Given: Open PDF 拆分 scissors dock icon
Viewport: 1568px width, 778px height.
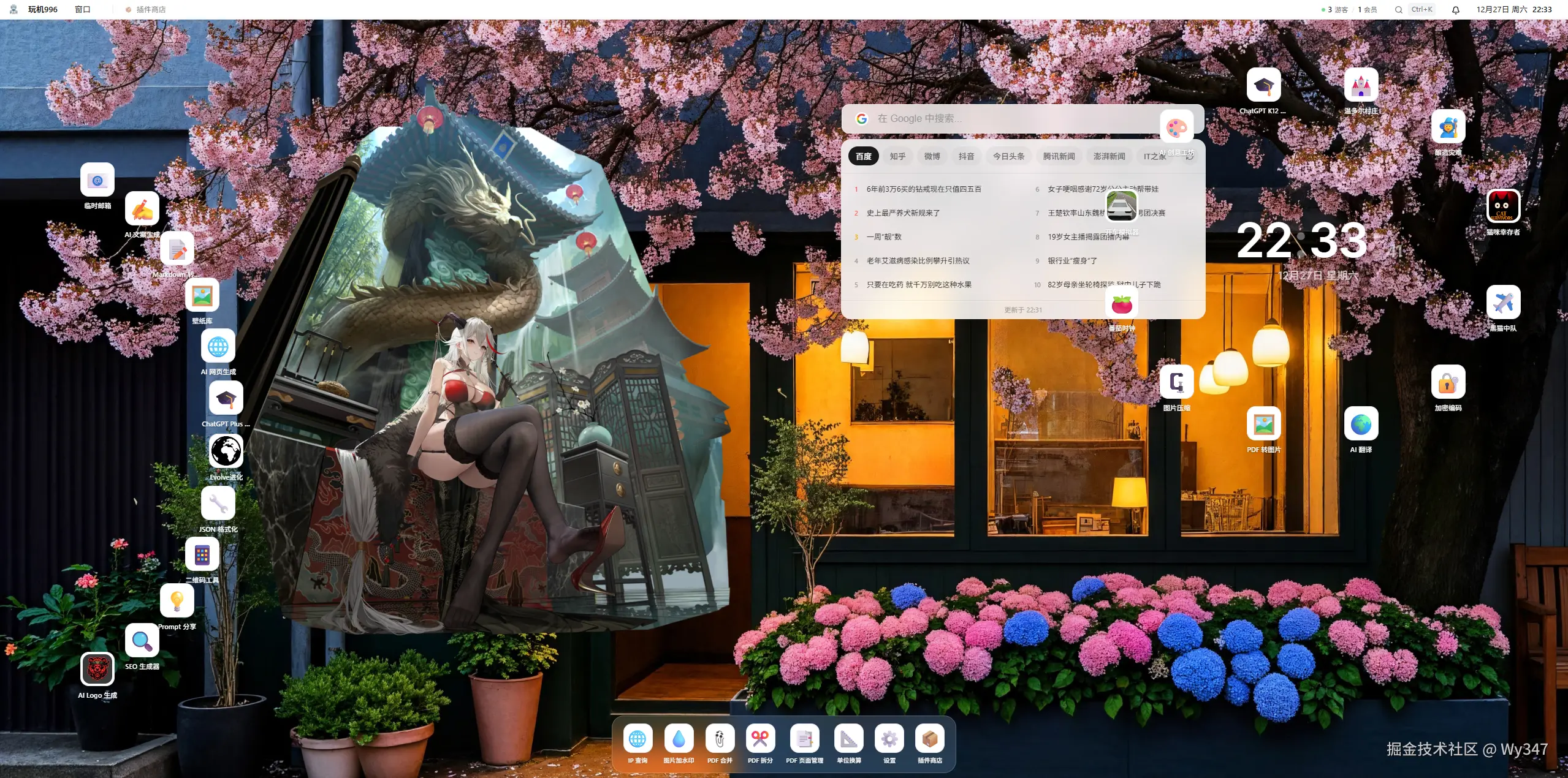Looking at the screenshot, I should click(760, 739).
